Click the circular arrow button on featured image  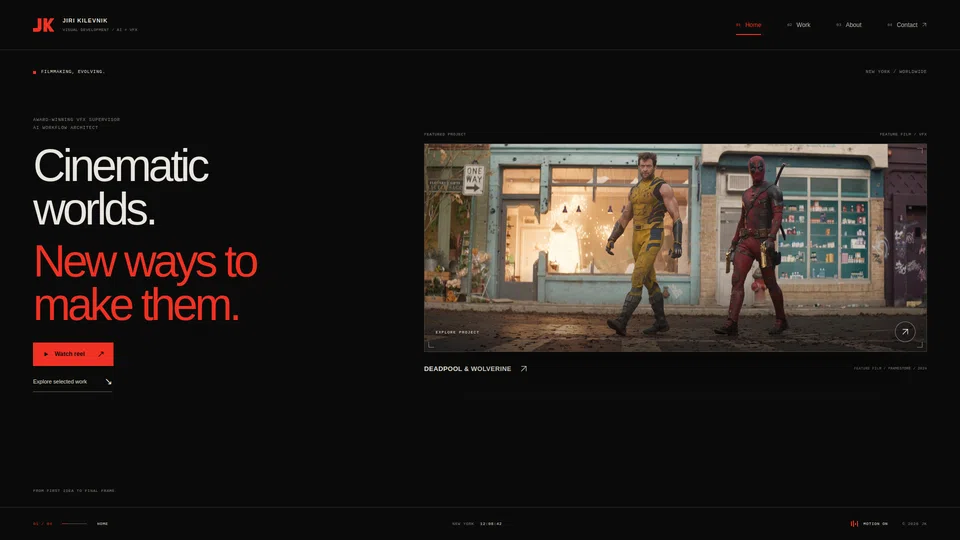[x=905, y=332]
